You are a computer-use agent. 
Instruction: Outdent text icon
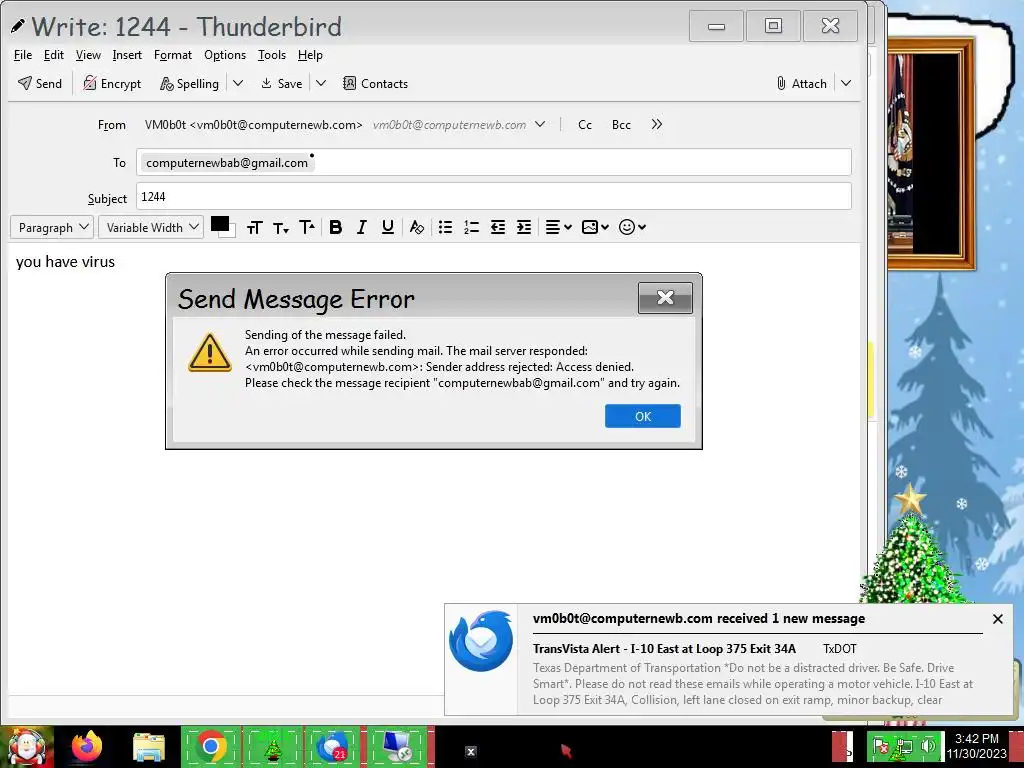498,227
